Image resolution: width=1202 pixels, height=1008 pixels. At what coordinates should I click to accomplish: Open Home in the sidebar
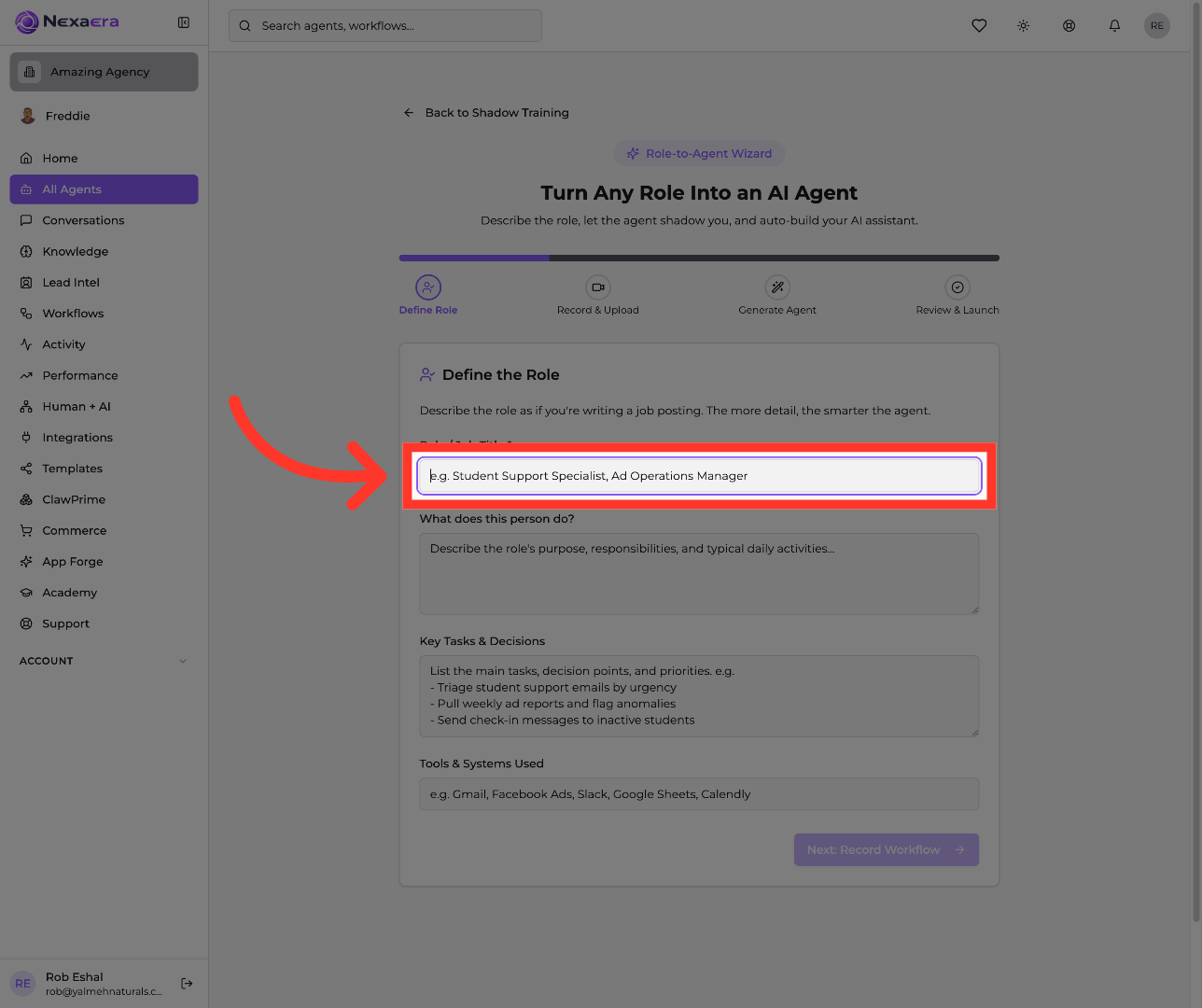(104, 159)
